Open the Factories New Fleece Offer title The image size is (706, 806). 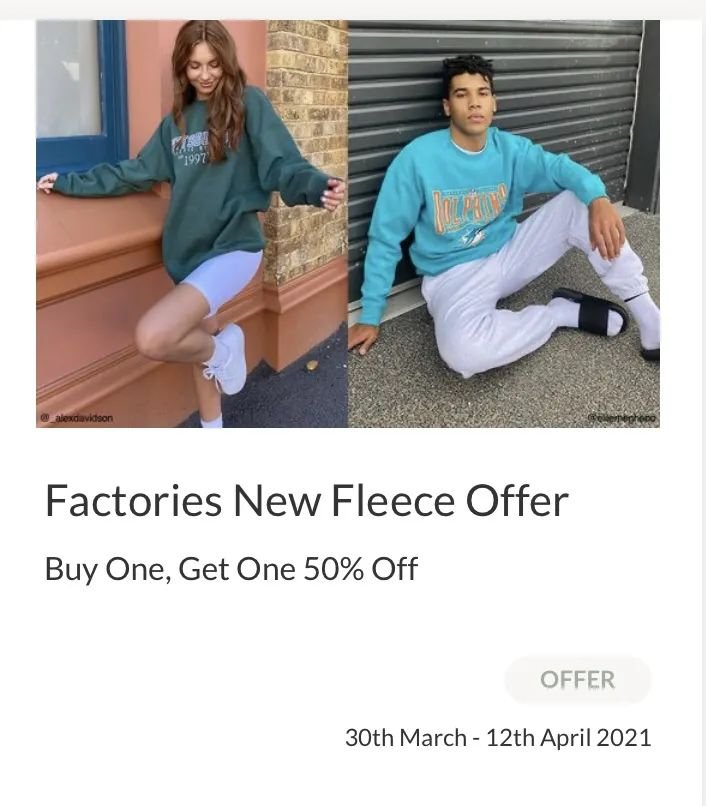coord(306,501)
